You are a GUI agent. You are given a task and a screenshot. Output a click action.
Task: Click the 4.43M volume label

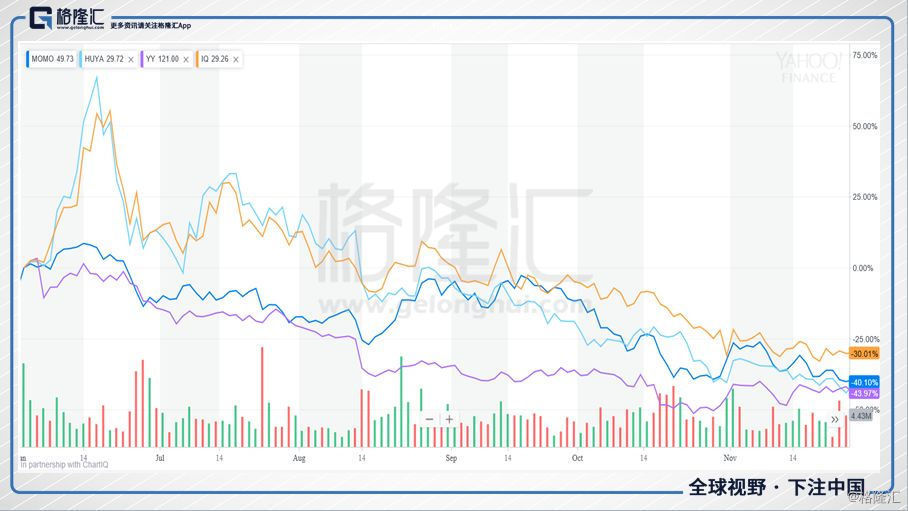click(x=861, y=416)
